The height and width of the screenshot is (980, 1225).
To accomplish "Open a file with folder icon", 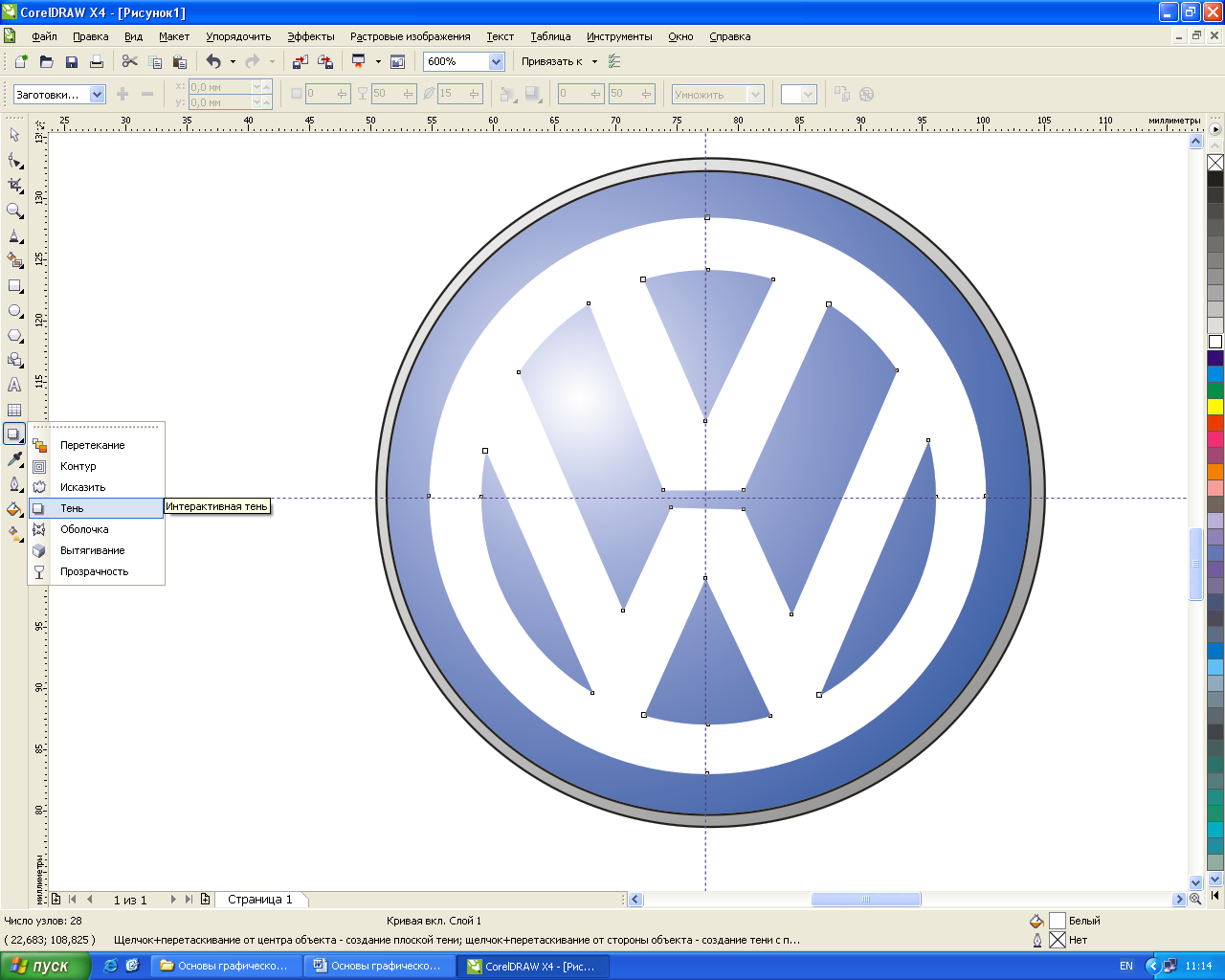I will click(x=46, y=61).
